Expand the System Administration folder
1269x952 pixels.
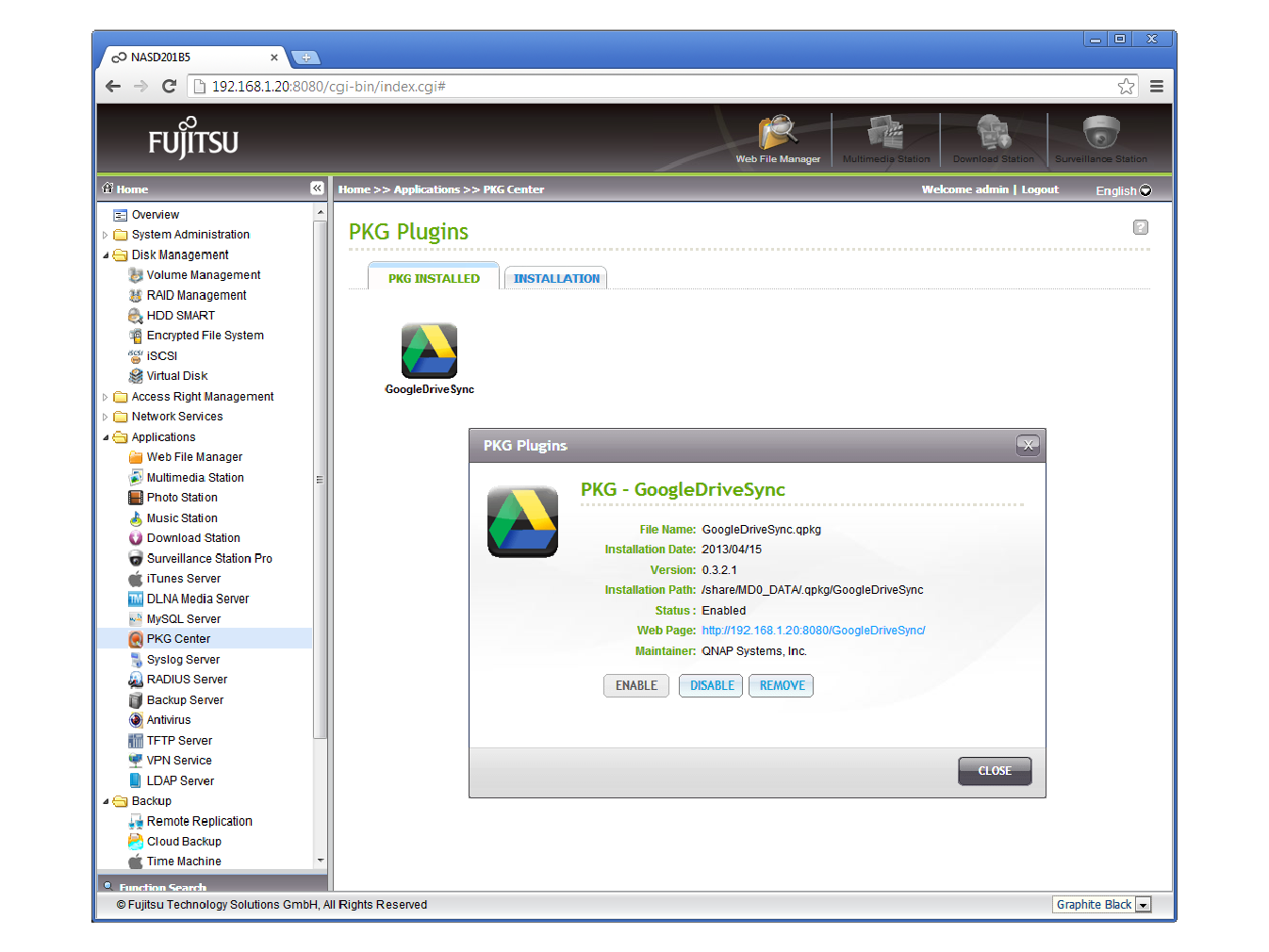click(106, 236)
